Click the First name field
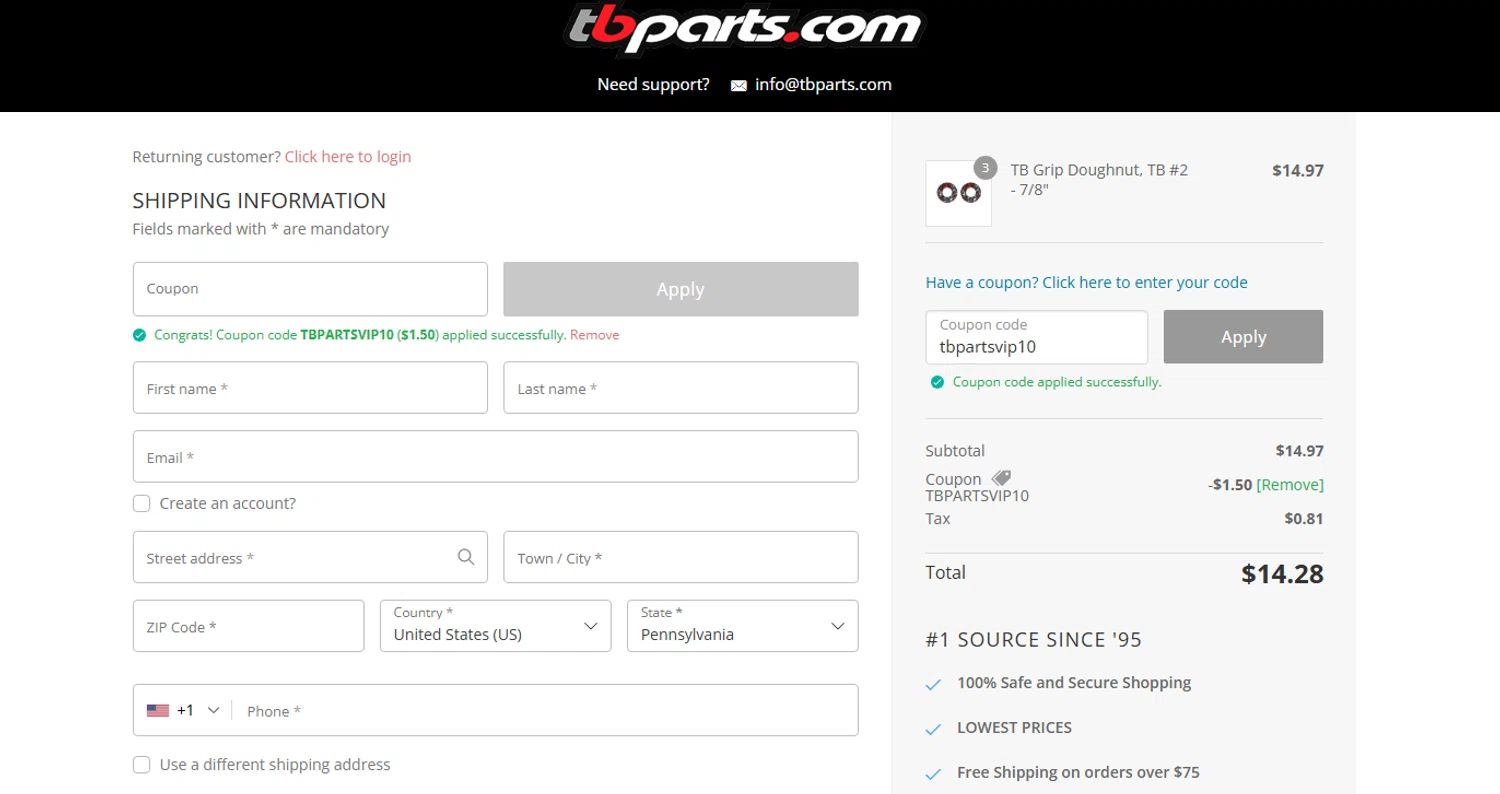The height and width of the screenshot is (794, 1500). click(x=310, y=388)
